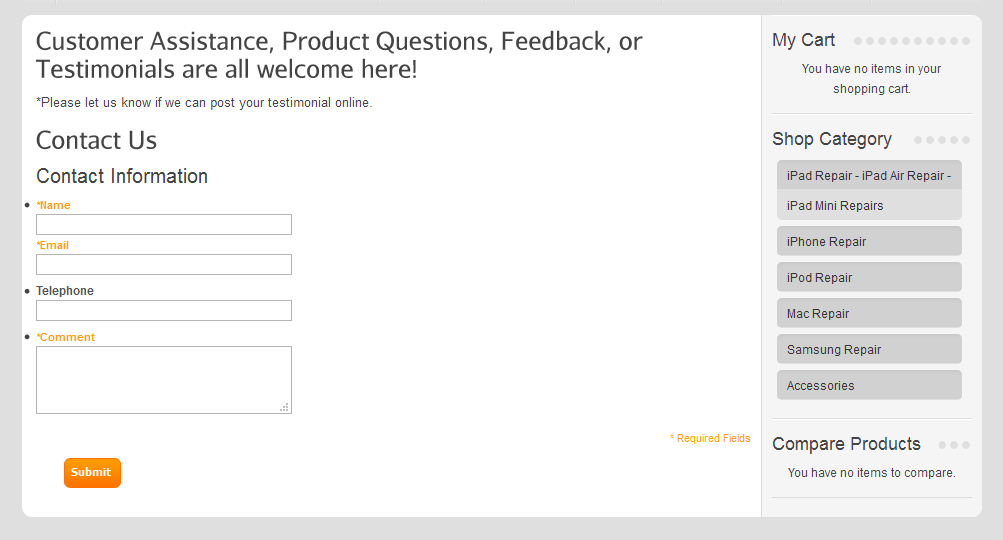Screen dimensions: 1003x540
Task: Select the Telephone input field
Action: [x=164, y=310]
